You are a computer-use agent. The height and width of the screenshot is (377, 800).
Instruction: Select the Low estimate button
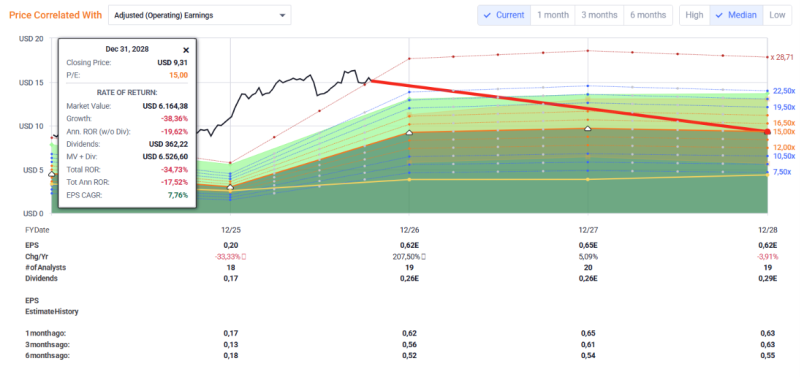(x=777, y=15)
